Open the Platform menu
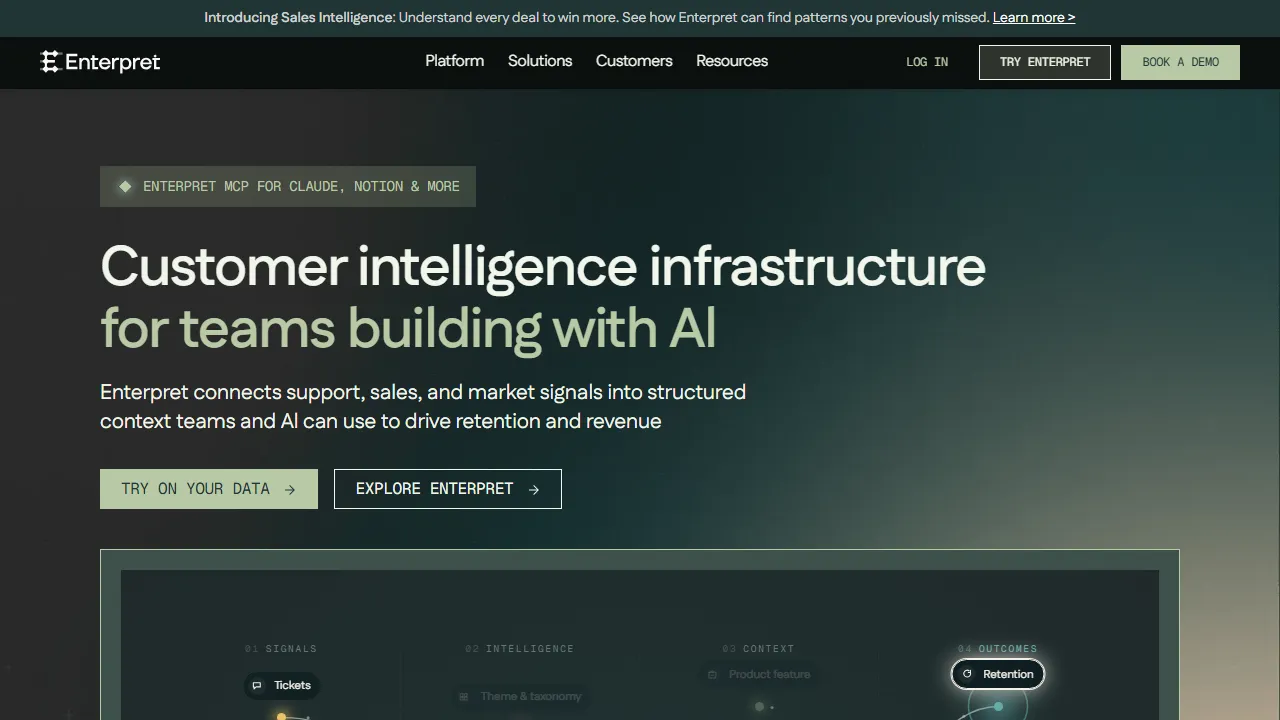 tap(454, 61)
